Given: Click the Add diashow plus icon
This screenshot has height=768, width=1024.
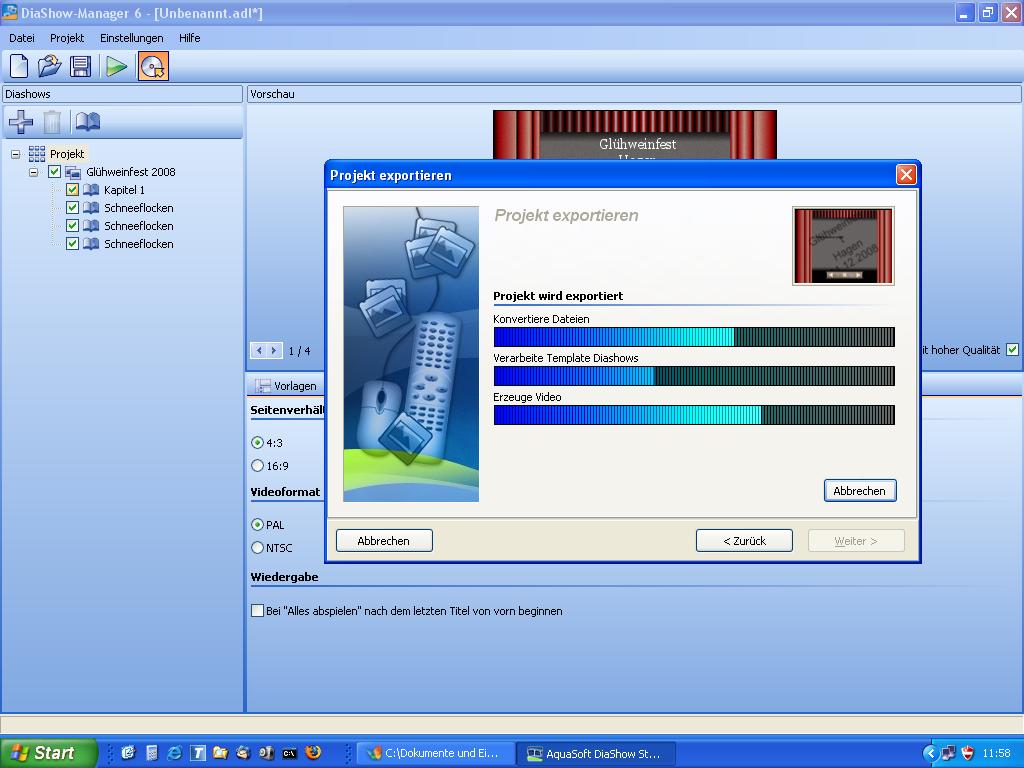Looking at the screenshot, I should 21,122.
